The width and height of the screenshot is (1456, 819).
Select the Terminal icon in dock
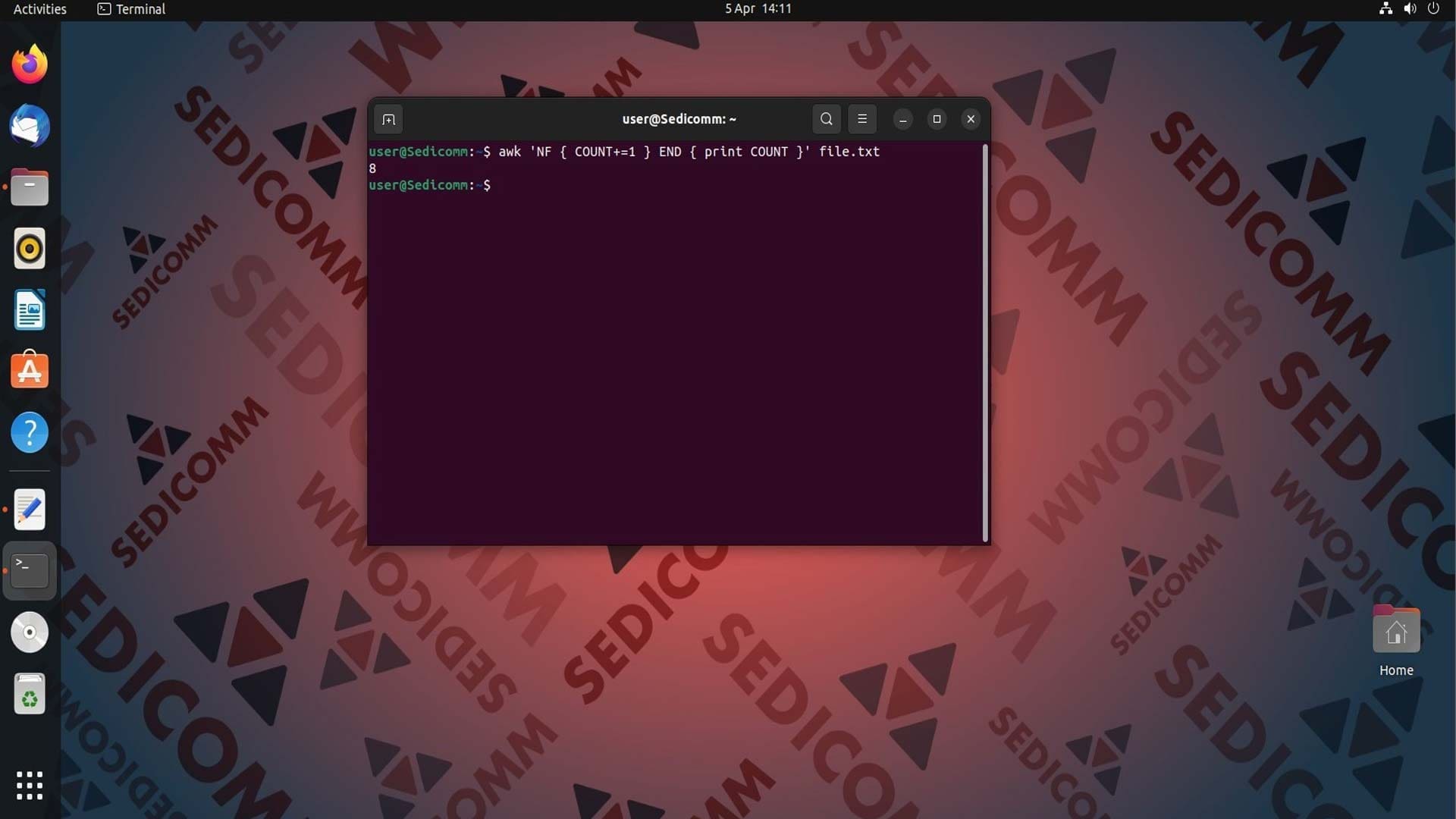click(30, 570)
